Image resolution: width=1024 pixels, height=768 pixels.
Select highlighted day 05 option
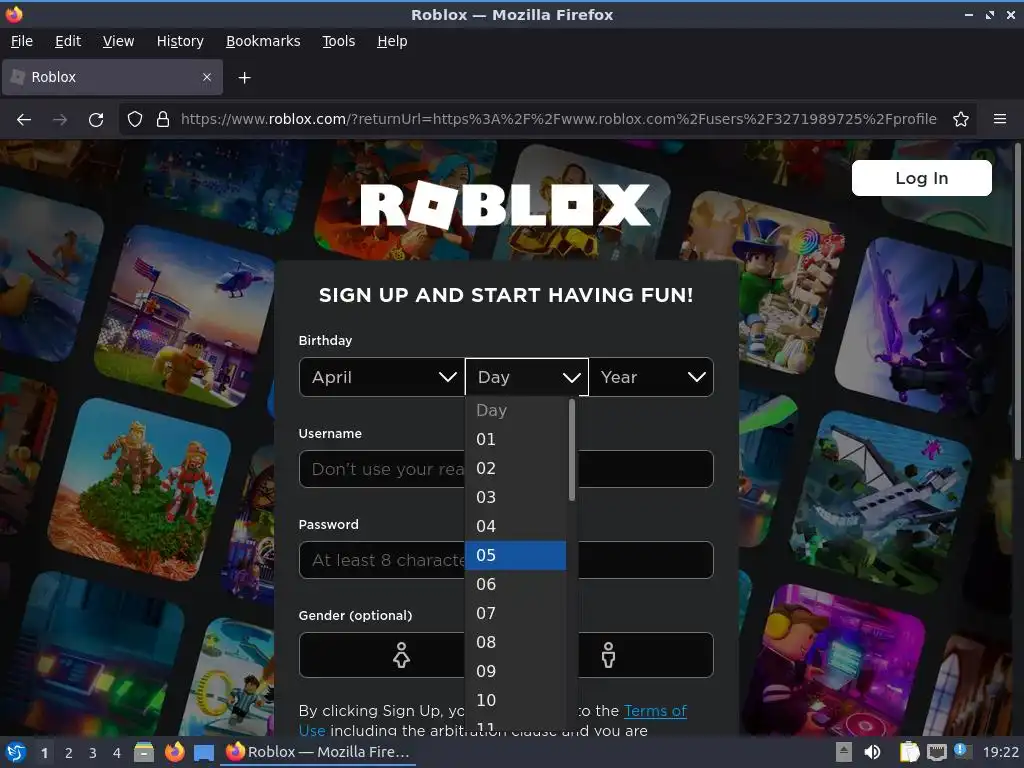point(515,555)
